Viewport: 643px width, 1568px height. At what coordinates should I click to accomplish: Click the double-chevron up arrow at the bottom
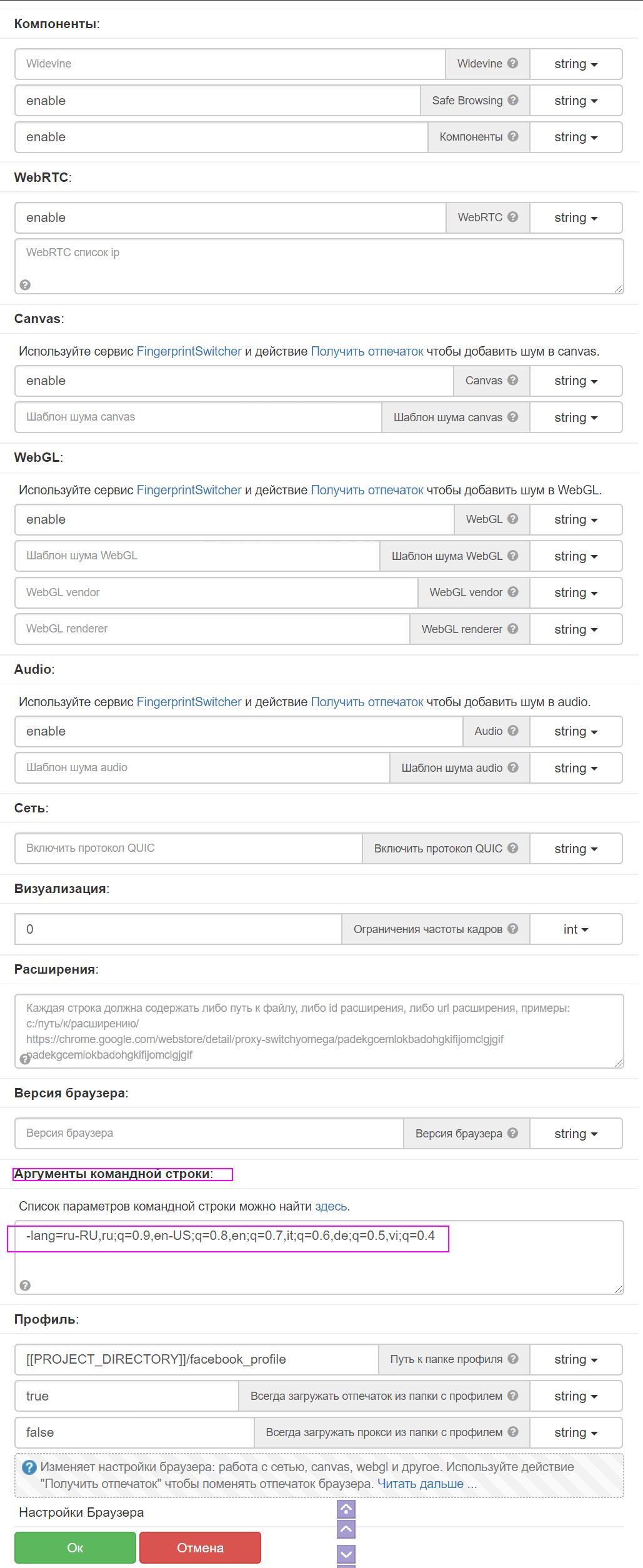coord(346,1509)
